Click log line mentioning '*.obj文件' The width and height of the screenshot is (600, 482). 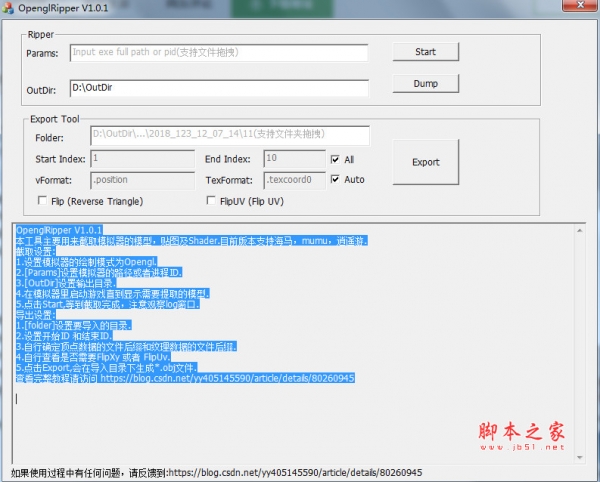(106, 368)
